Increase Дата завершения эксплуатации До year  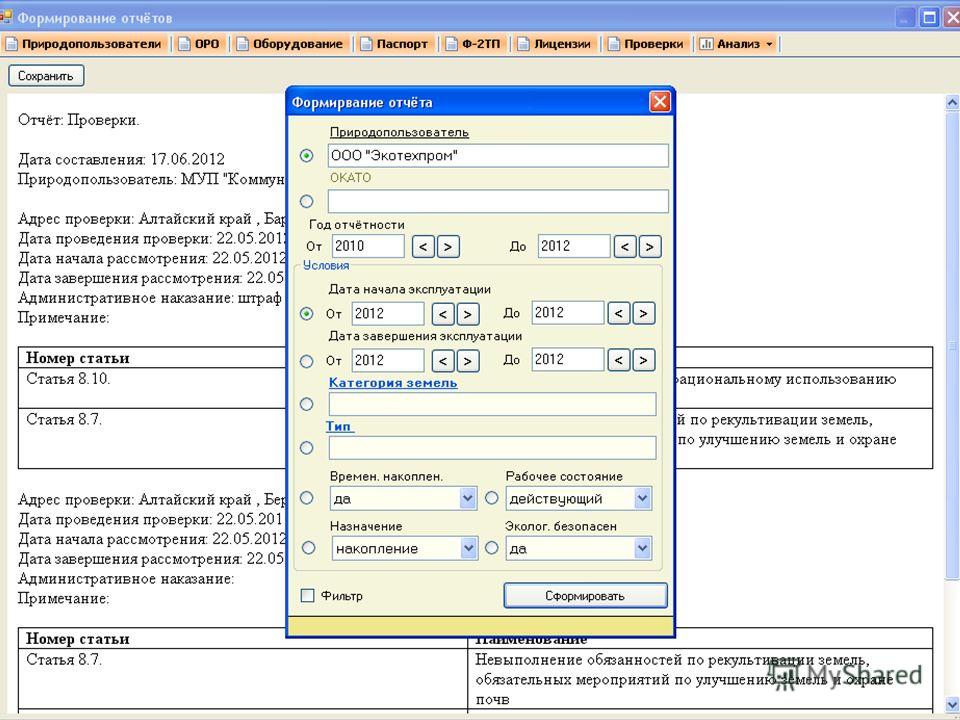[643, 360]
